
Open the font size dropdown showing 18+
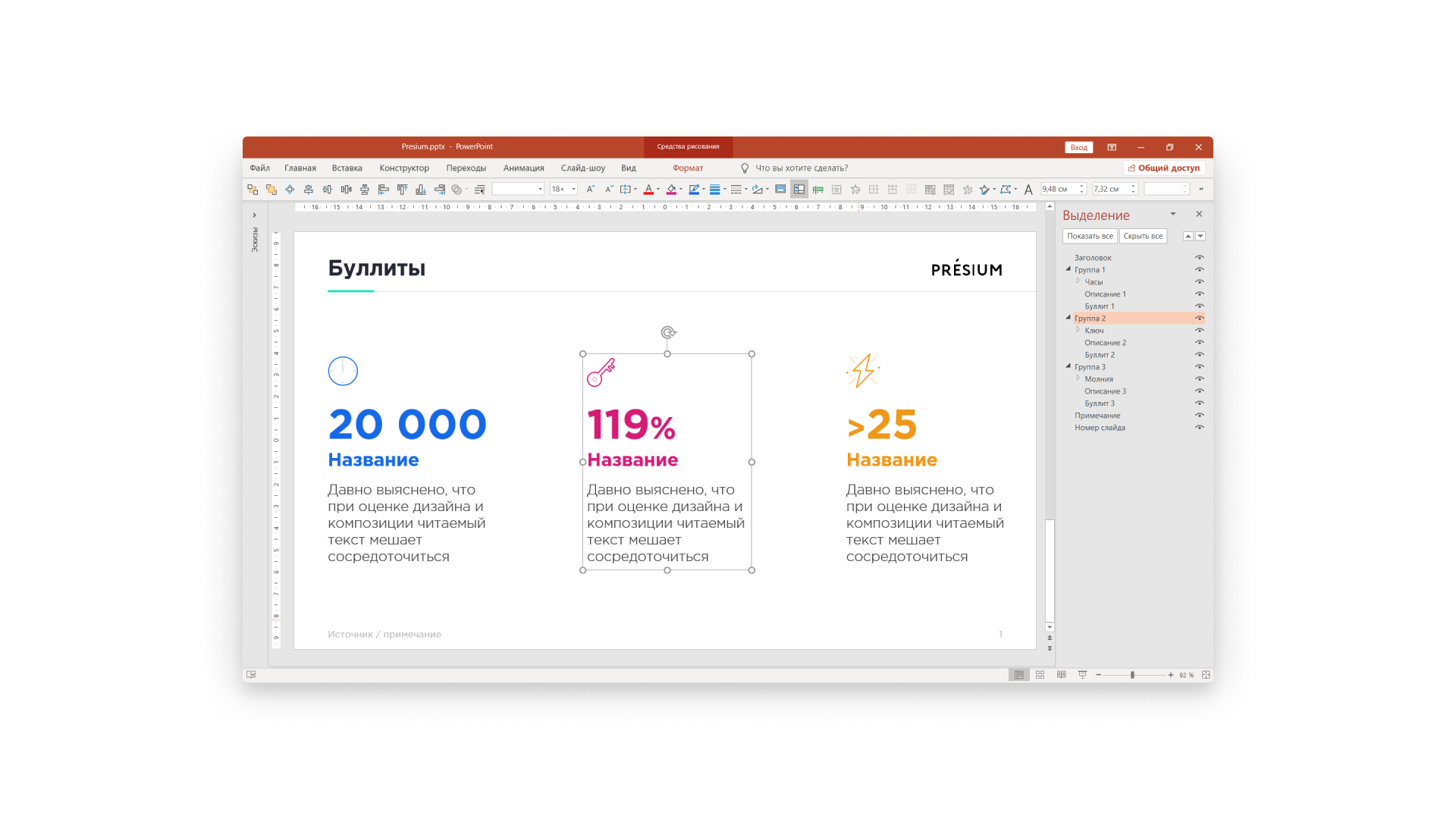coord(574,190)
